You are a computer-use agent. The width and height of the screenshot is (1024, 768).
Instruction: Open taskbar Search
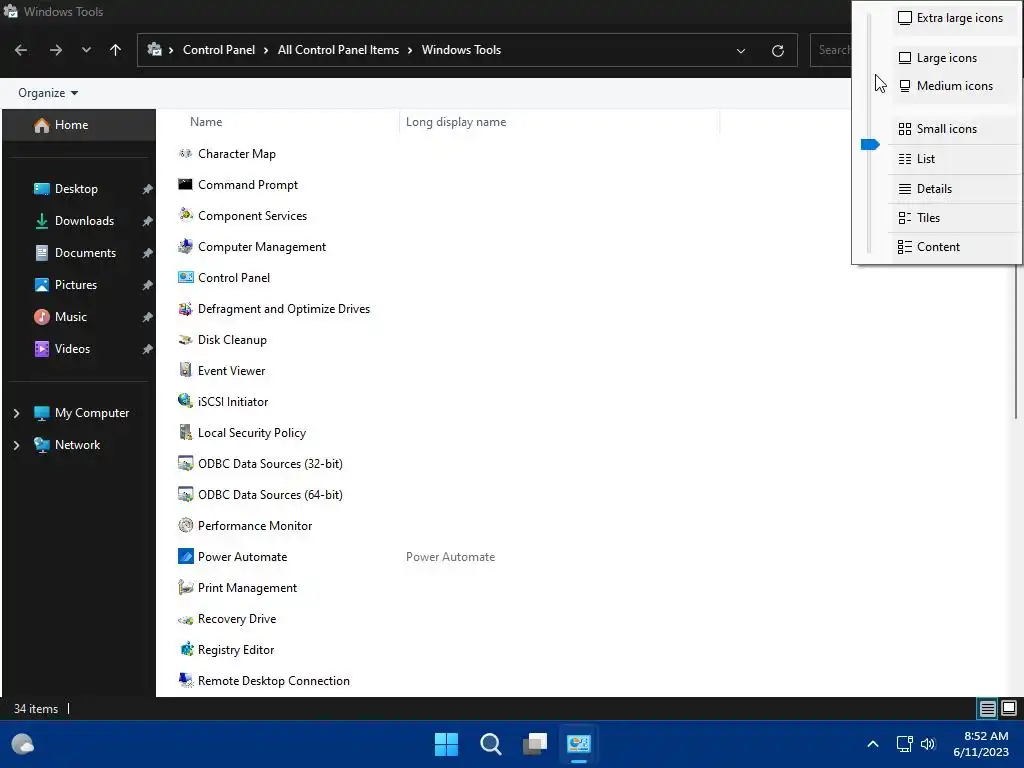(490, 744)
